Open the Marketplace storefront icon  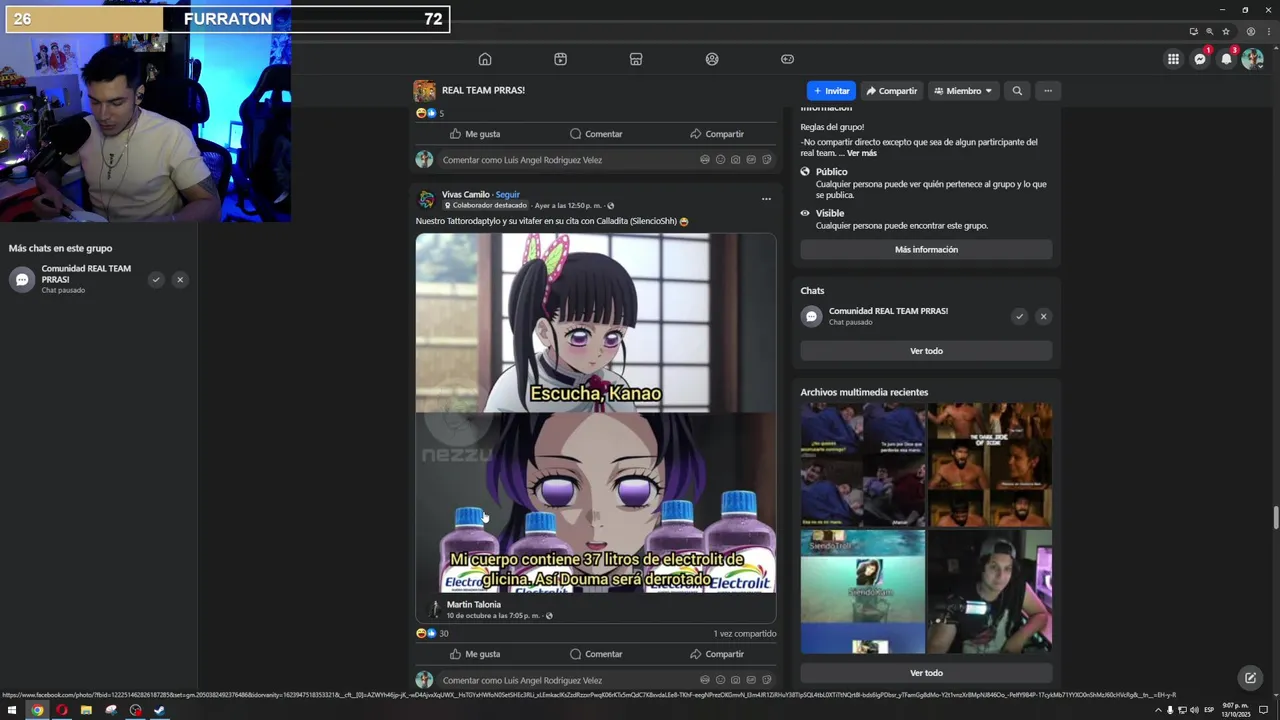click(636, 59)
